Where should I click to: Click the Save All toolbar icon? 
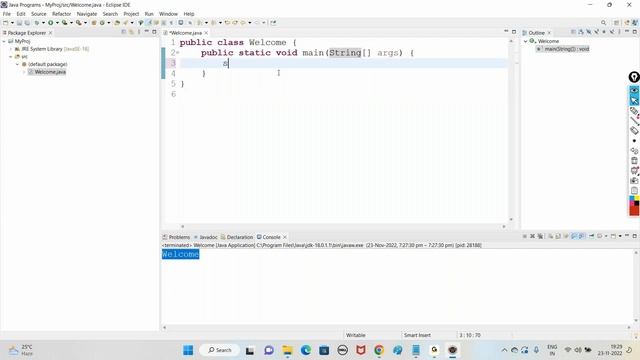(x=27, y=23)
